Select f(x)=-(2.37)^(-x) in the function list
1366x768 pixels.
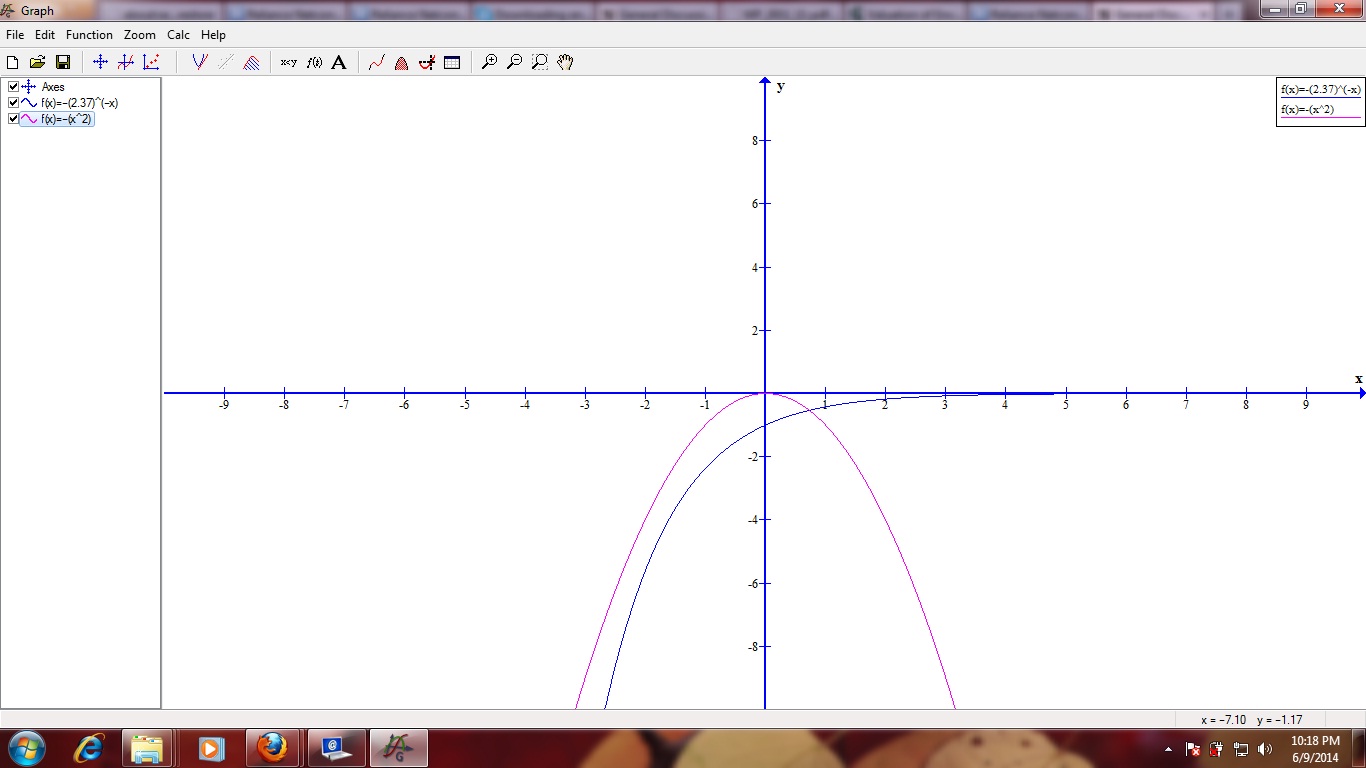[79, 103]
